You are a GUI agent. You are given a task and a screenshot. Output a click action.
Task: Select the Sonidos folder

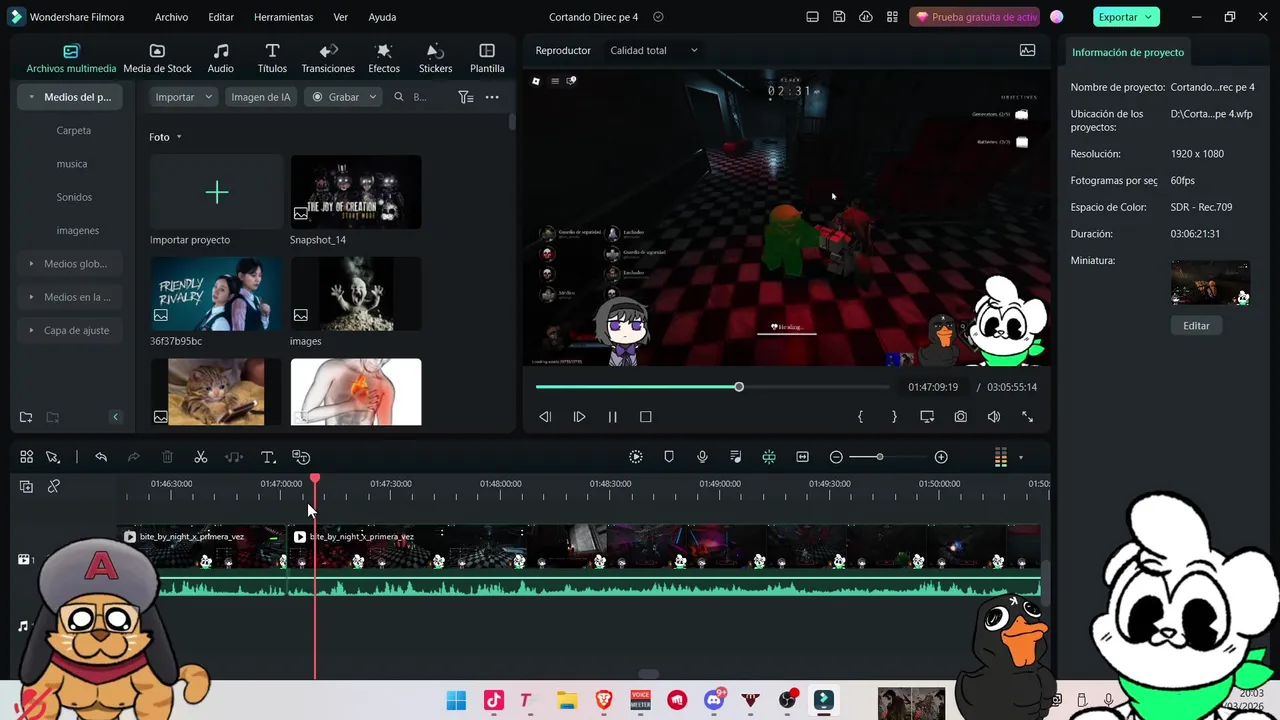tap(74, 197)
